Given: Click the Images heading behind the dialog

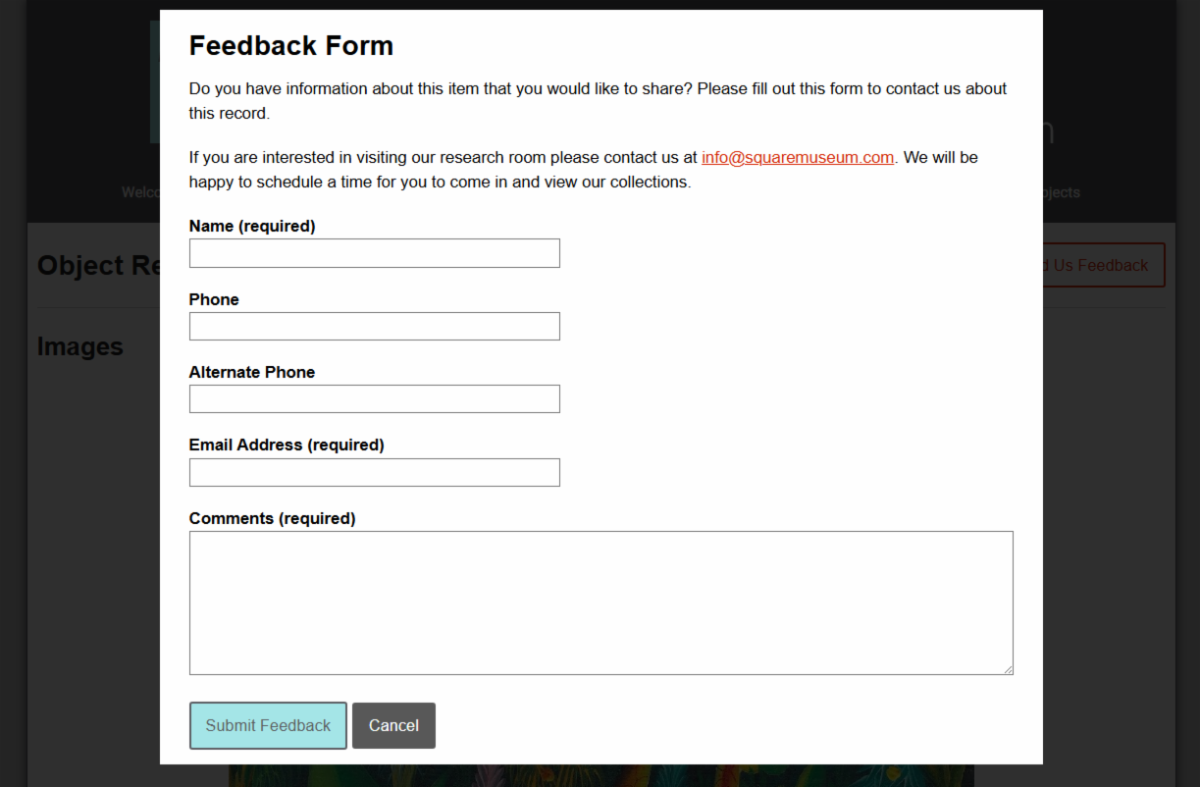Looking at the screenshot, I should click(80, 347).
